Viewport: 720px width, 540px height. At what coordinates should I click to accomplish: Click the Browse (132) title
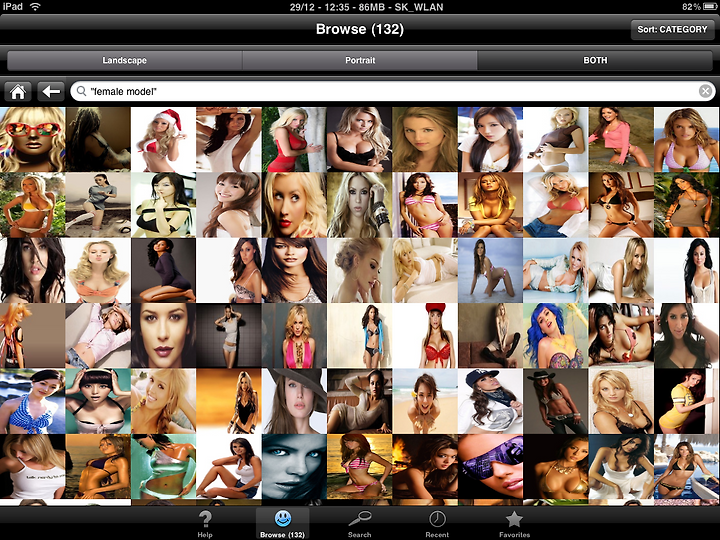click(360, 29)
